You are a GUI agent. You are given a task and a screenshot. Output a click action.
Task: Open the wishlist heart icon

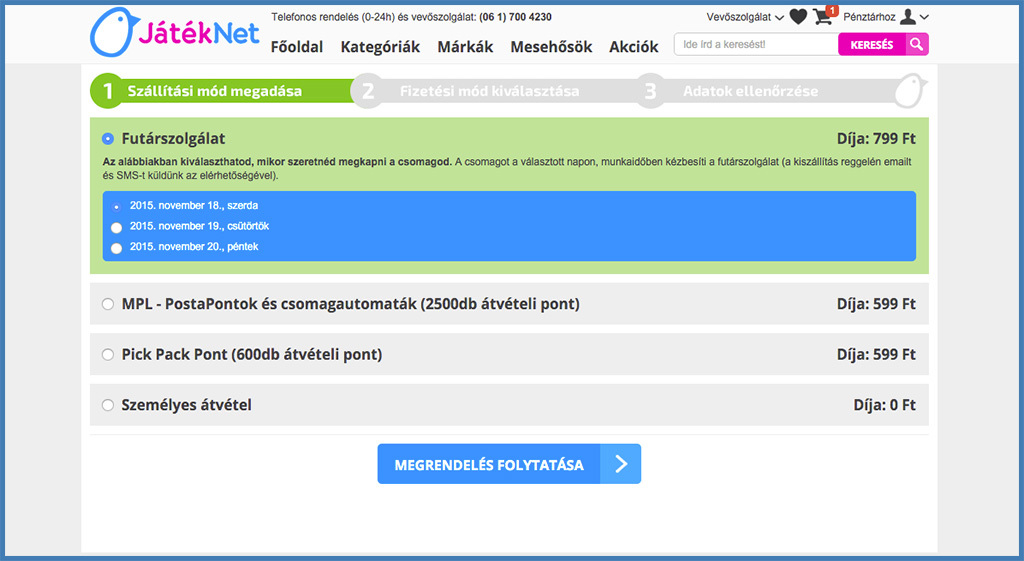point(798,16)
